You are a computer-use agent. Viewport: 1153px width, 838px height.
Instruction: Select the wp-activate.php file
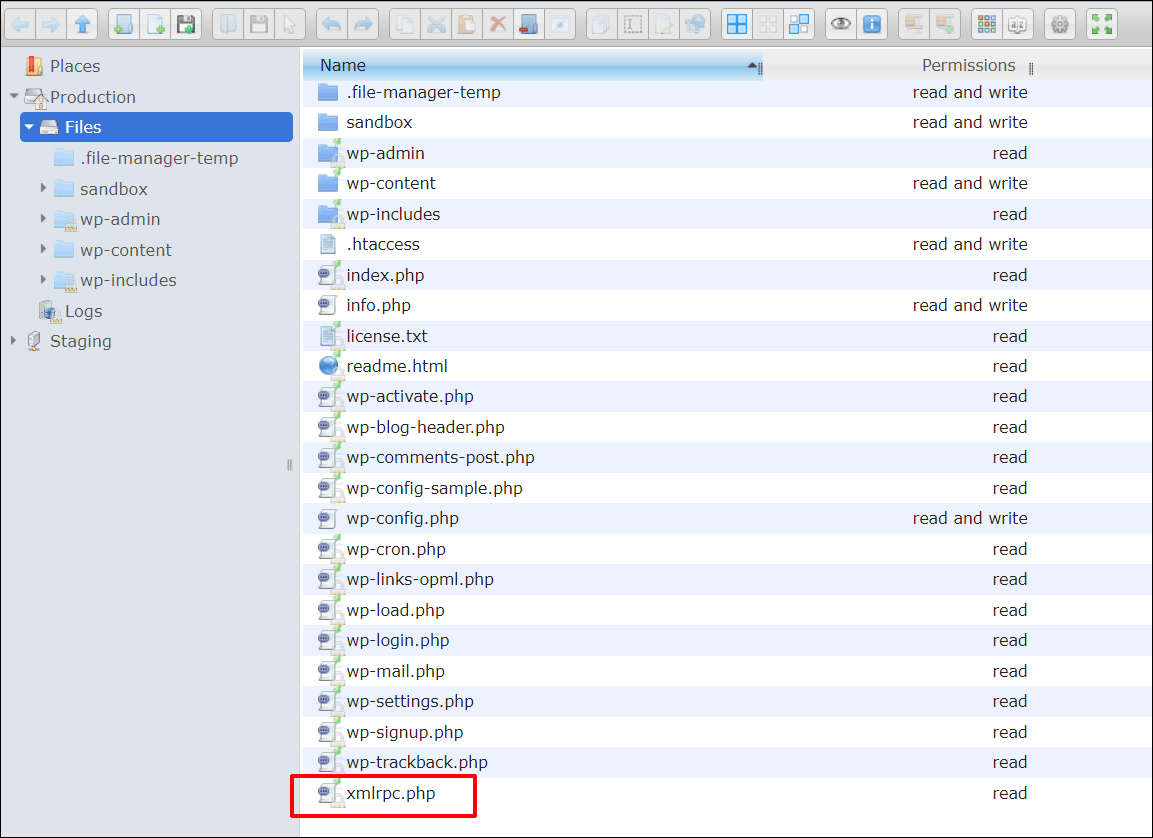point(727,396)
